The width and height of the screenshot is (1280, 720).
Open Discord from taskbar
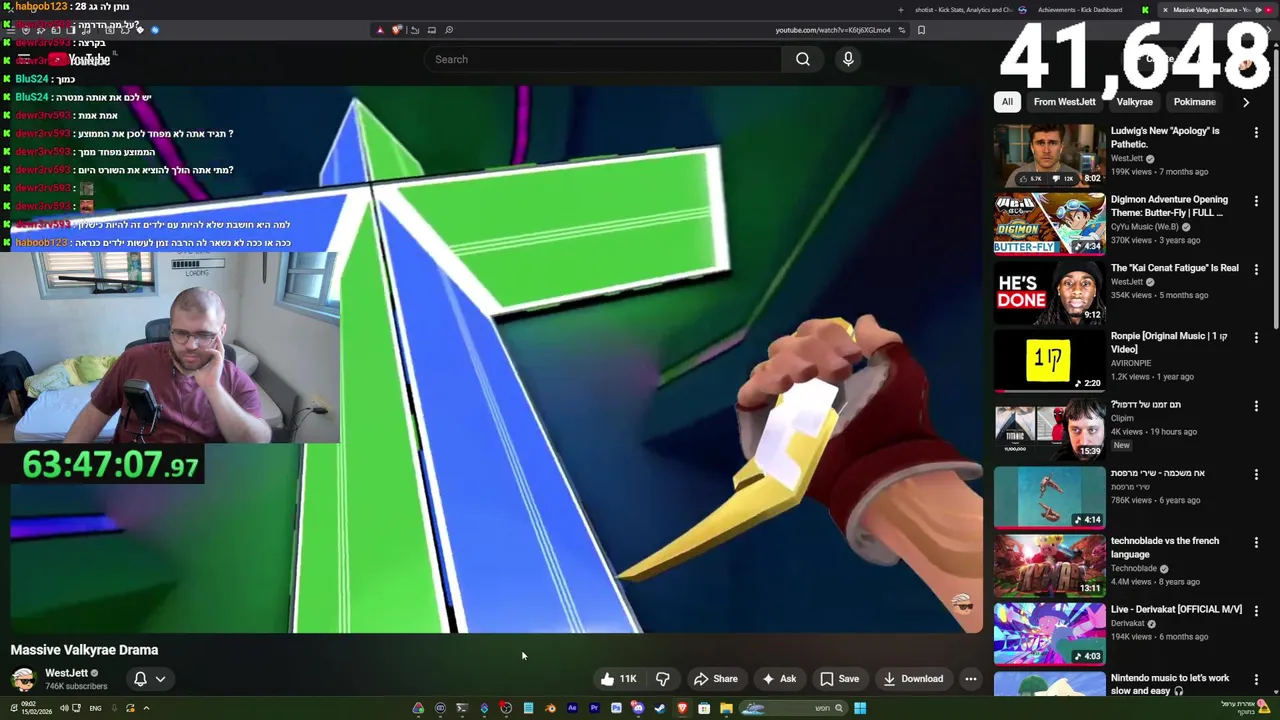point(637,708)
